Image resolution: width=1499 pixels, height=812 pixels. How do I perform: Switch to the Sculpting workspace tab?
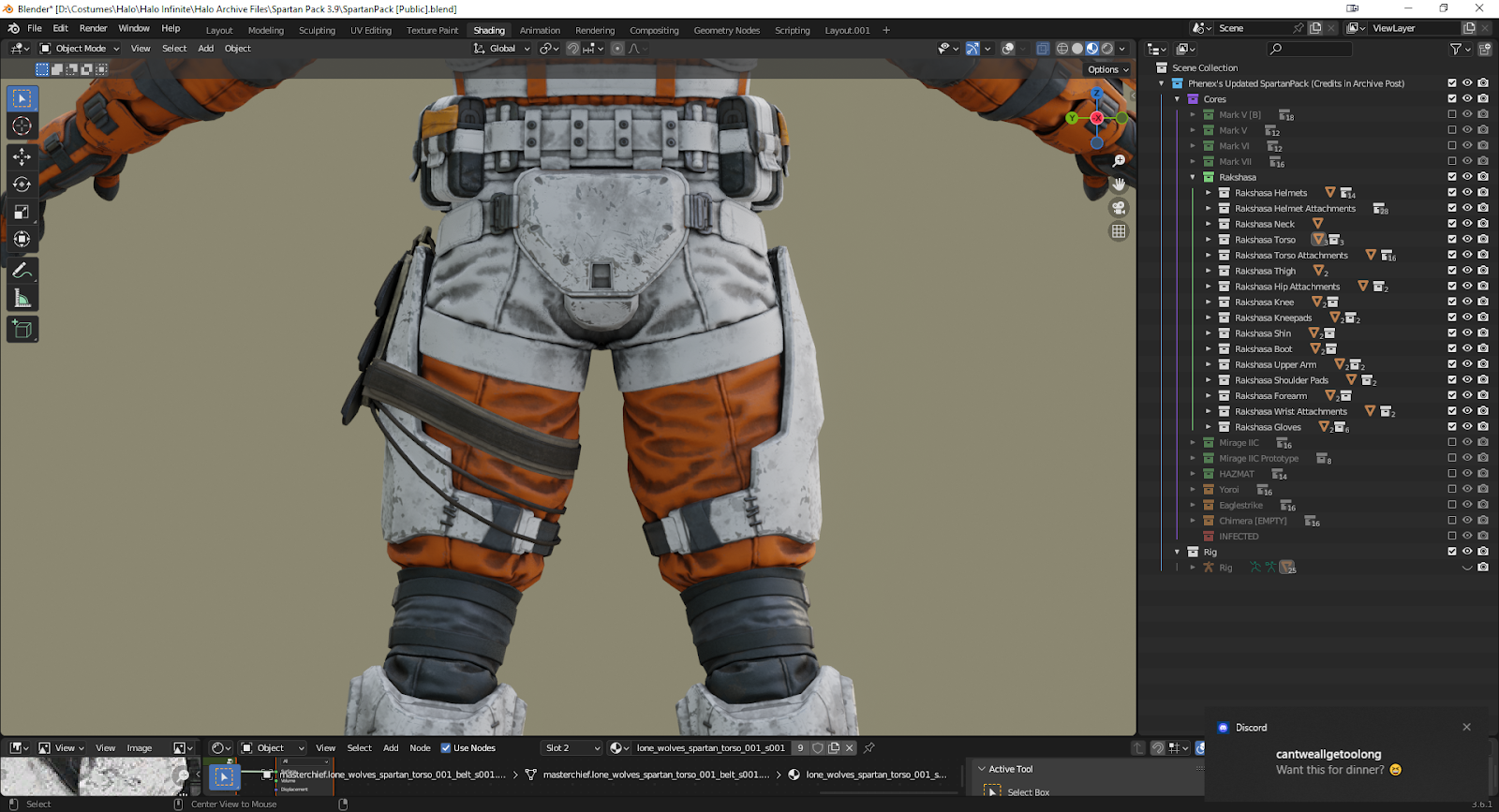tap(317, 30)
